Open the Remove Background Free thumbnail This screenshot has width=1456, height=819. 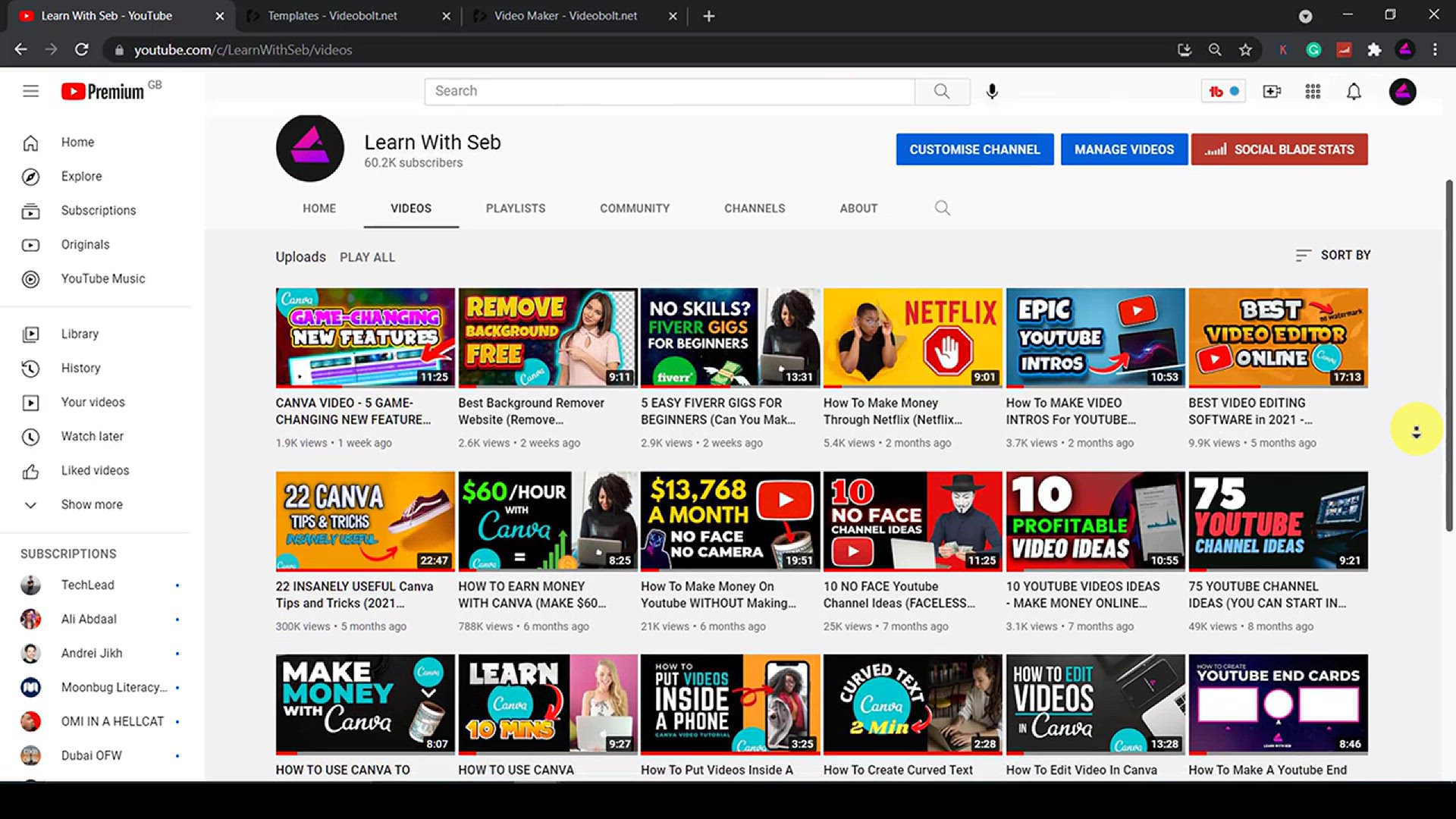(548, 337)
